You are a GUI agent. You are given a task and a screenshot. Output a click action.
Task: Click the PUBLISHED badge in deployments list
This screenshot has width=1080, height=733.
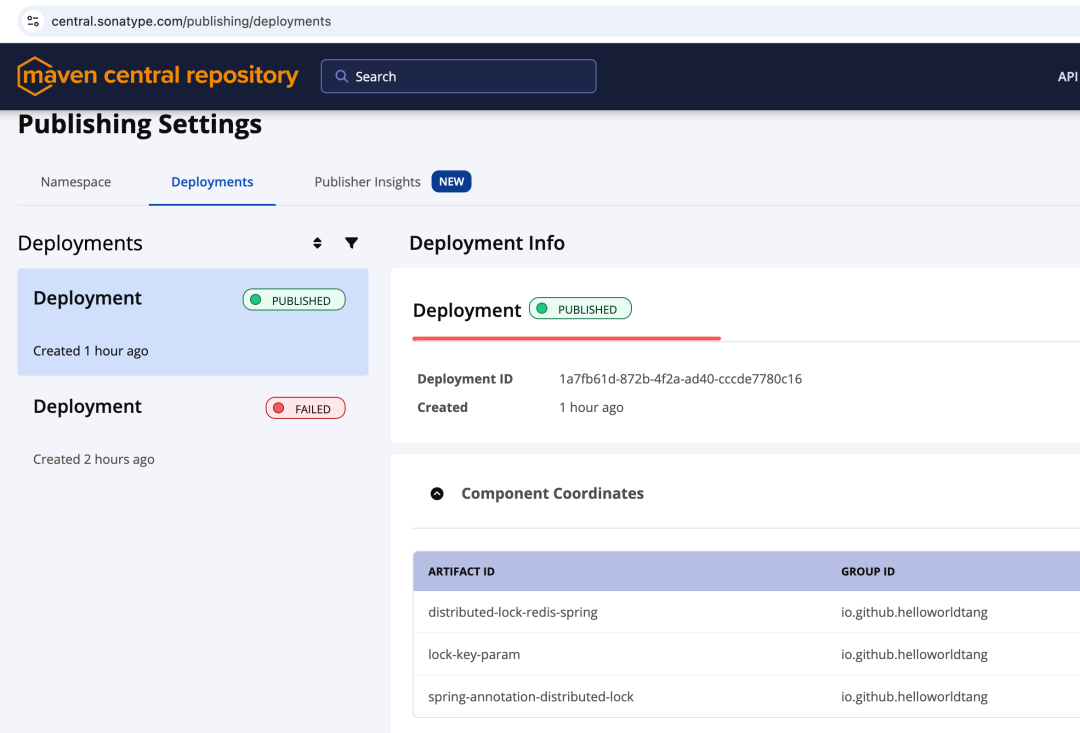click(x=294, y=300)
